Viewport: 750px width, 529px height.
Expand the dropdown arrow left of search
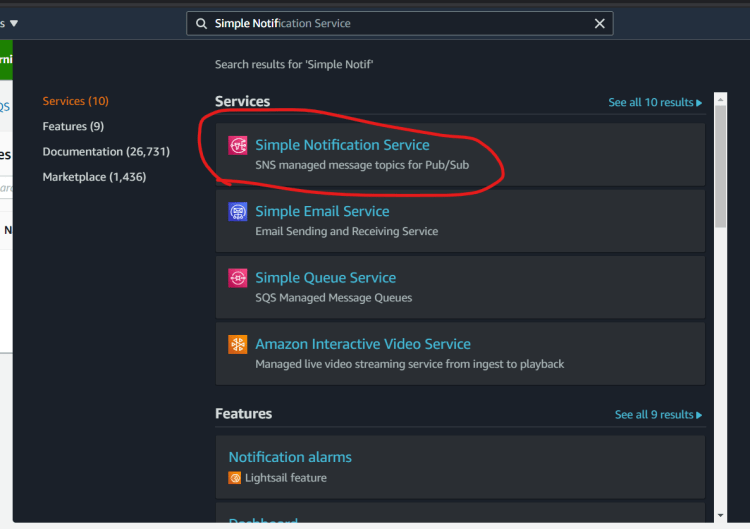pyautogui.click(x=14, y=23)
